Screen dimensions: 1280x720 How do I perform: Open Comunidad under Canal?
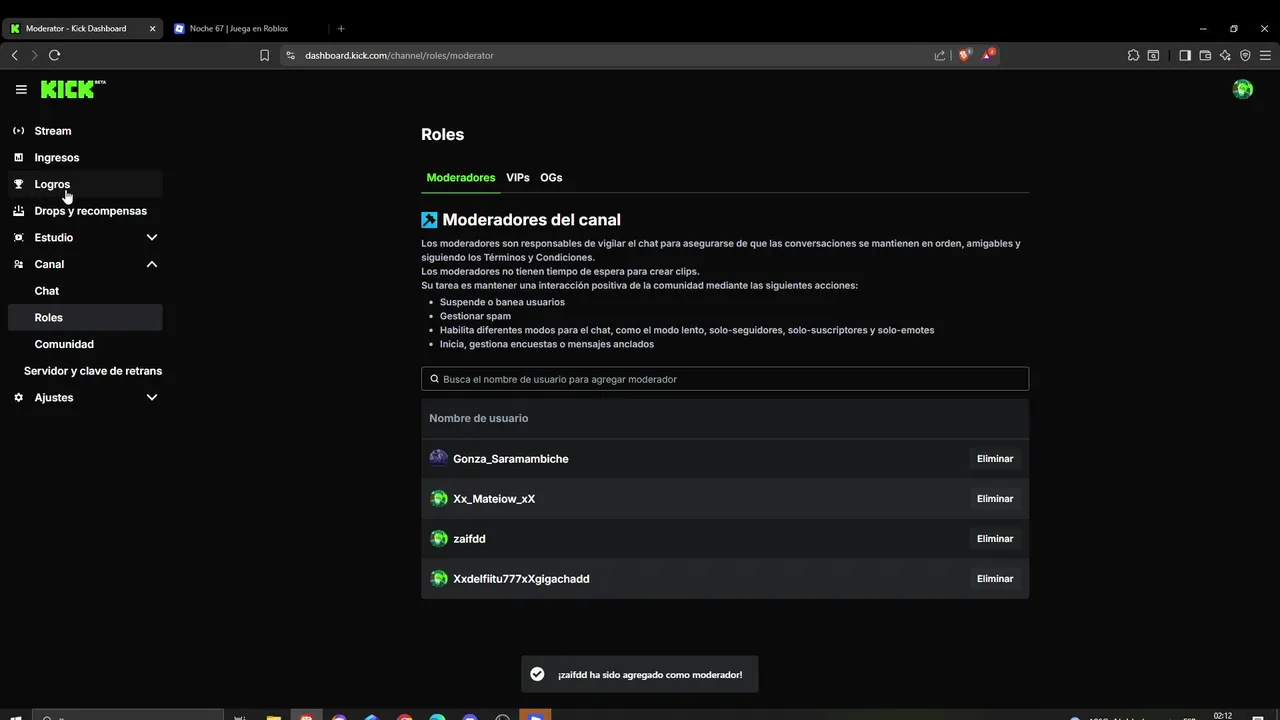[x=85, y=344]
